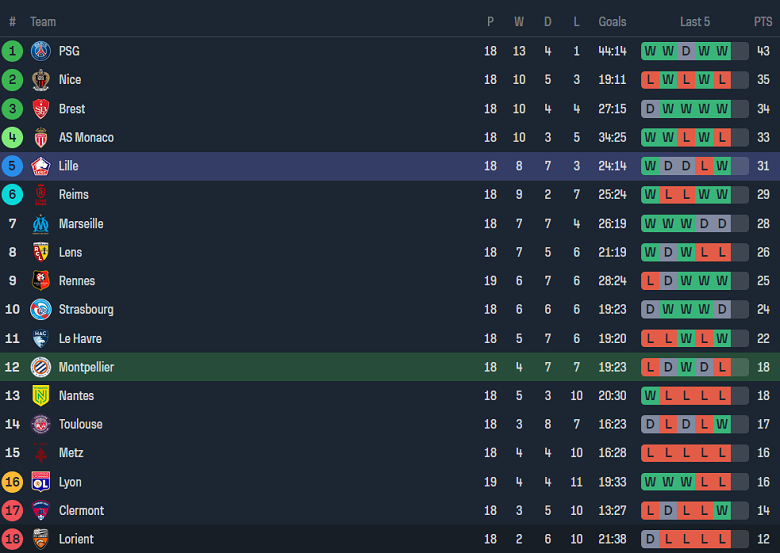The width and height of the screenshot is (780, 553).
Task: Click the Lyon club crest
Action: (x=41, y=482)
